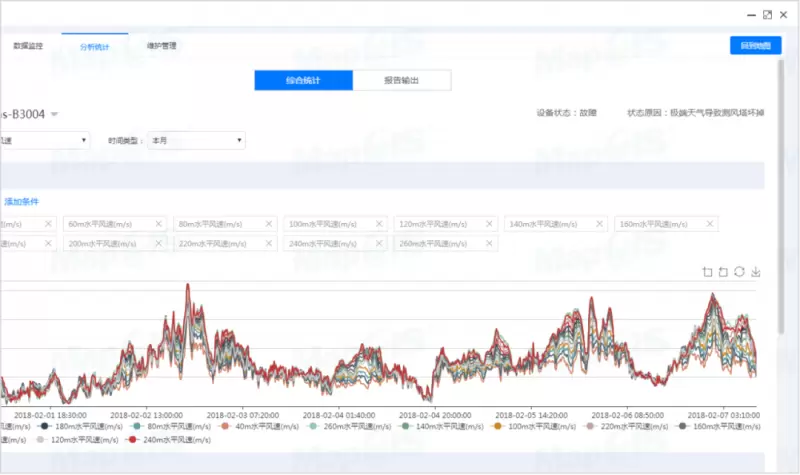The width and height of the screenshot is (800, 475).
Task: Switch to the 数据监控 tab
Action: click(x=28, y=46)
